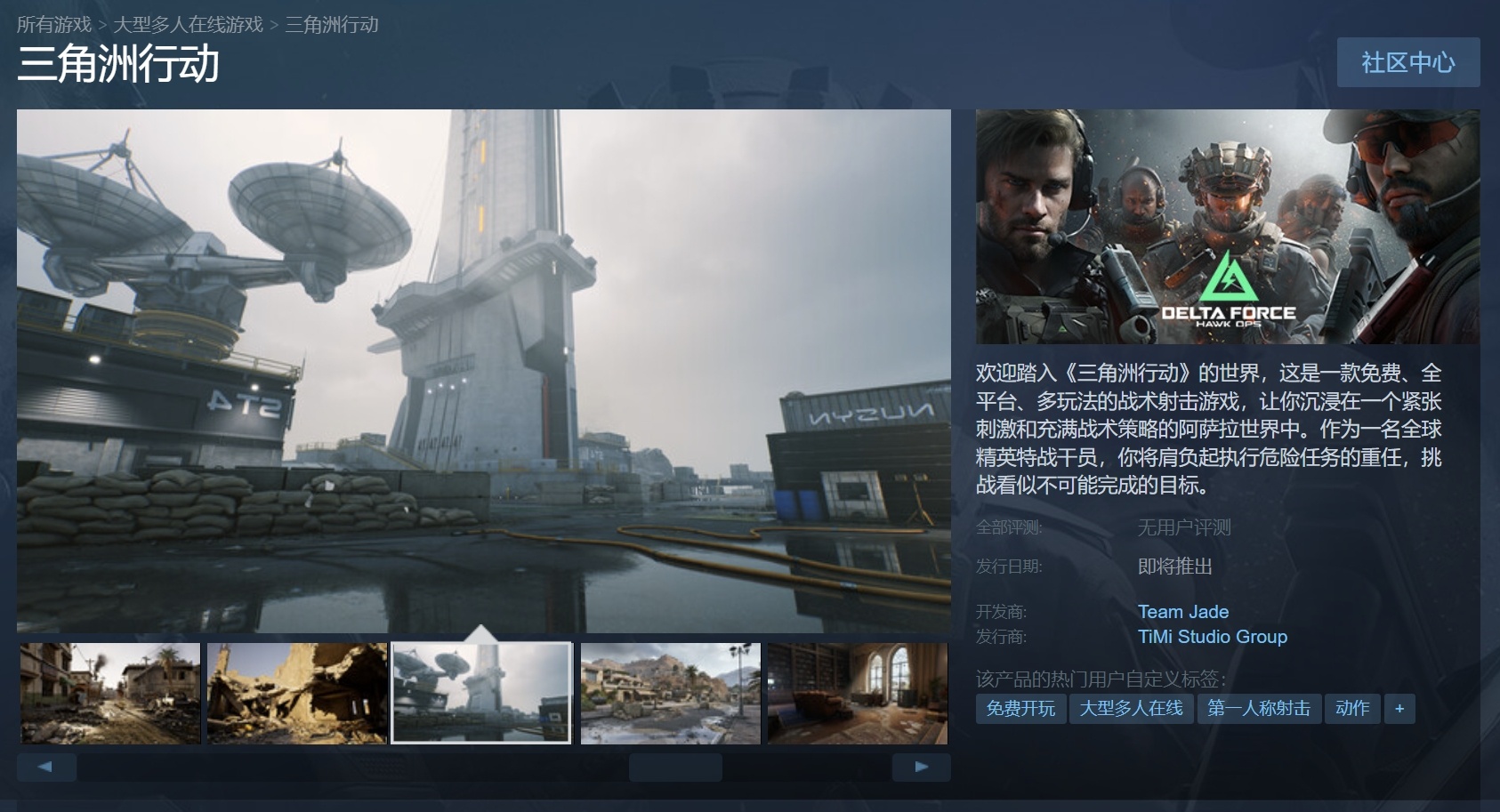Select the library interior thumbnail
This screenshot has width=1500, height=812.
pos(857,694)
